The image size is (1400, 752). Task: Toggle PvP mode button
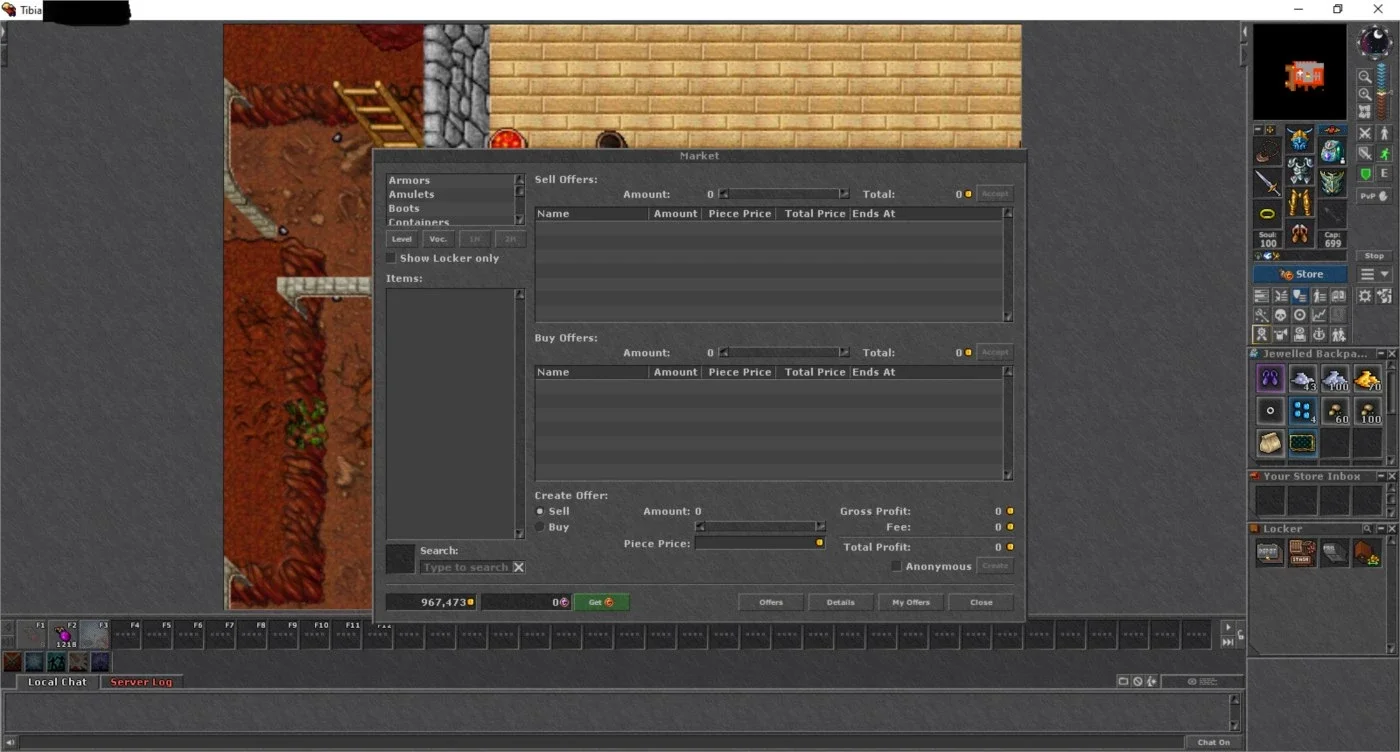point(1374,196)
